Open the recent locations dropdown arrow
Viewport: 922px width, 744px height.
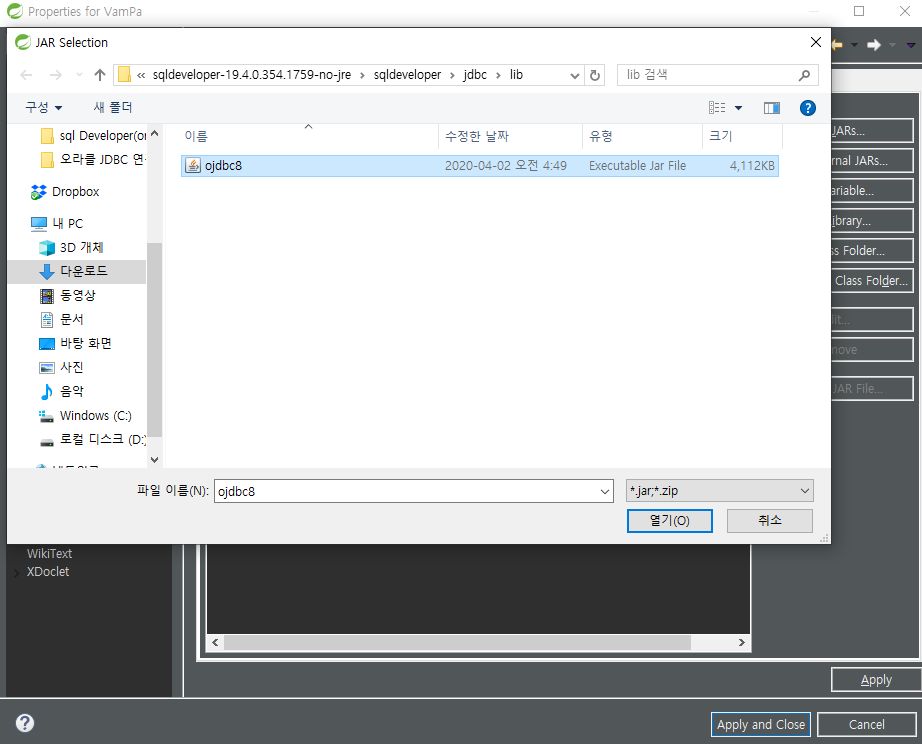pos(79,75)
